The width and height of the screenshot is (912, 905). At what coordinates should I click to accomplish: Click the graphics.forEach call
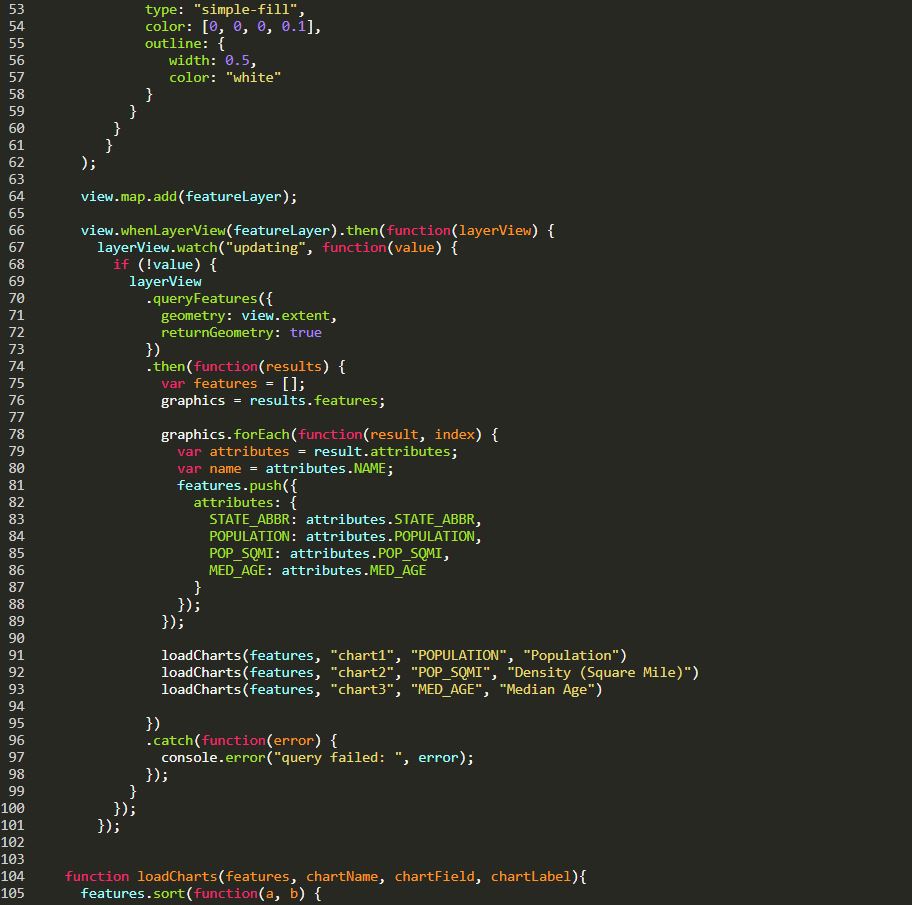click(x=225, y=435)
